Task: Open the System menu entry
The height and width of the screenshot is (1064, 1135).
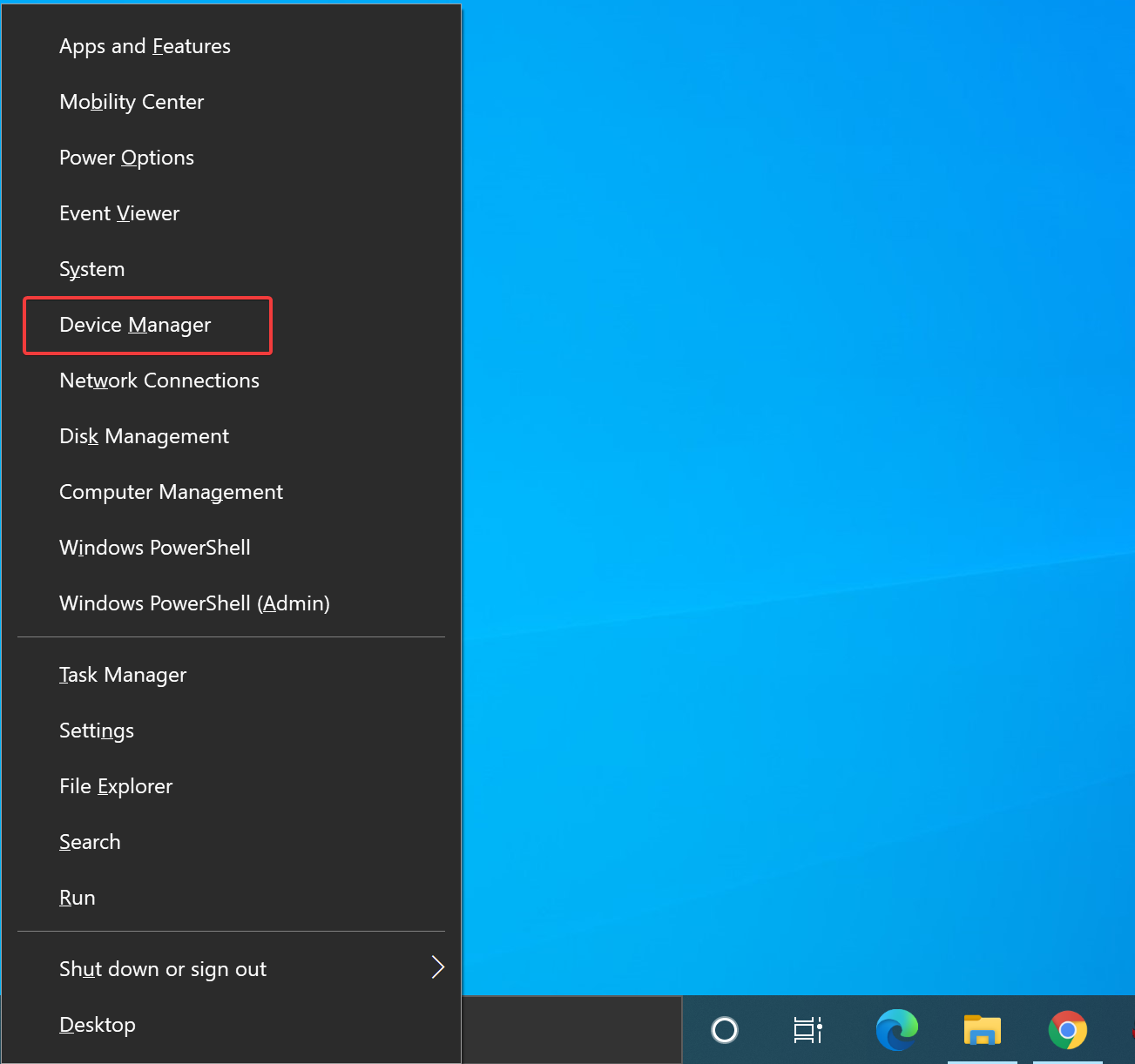Action: pyautogui.click(x=231, y=269)
